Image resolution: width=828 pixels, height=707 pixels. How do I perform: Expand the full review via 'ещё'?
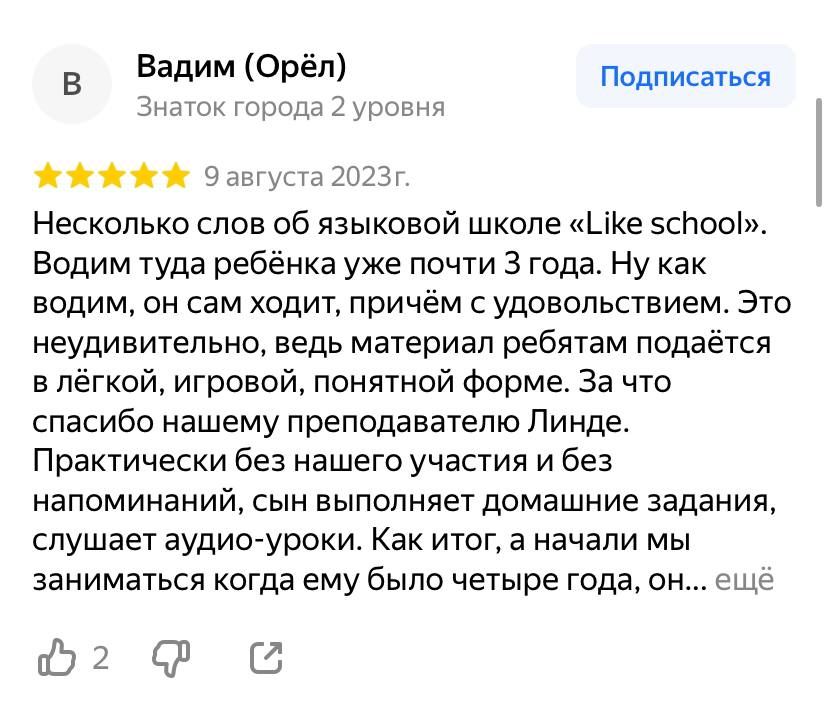pos(744,580)
